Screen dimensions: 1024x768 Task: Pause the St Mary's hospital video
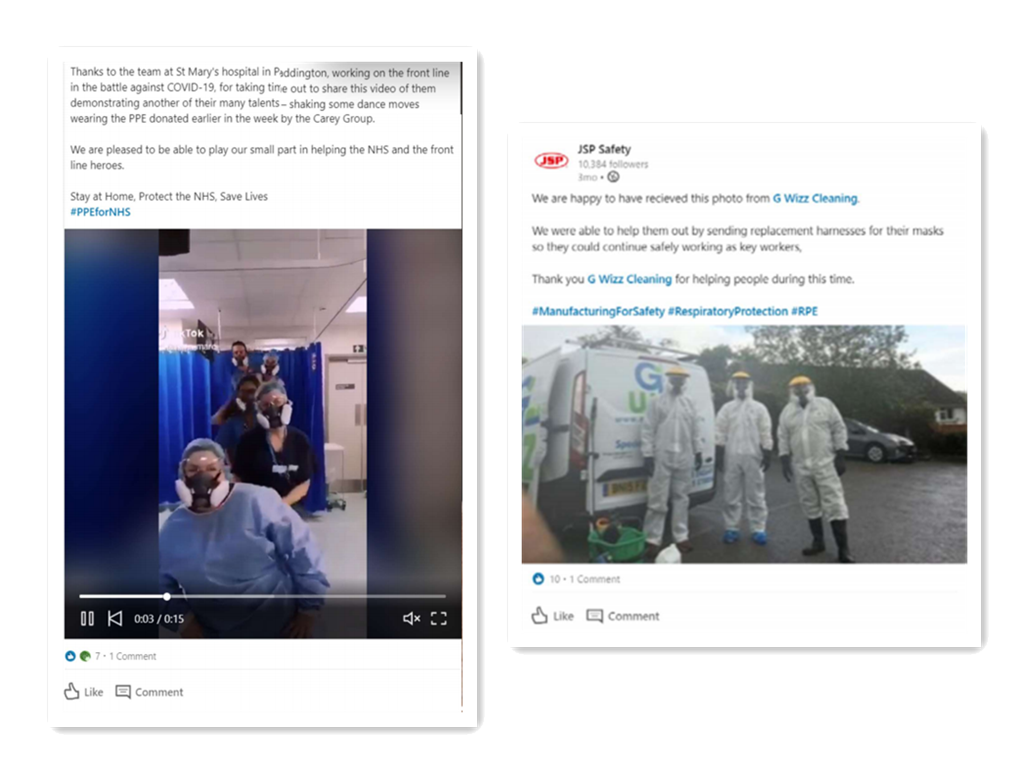pos(87,618)
